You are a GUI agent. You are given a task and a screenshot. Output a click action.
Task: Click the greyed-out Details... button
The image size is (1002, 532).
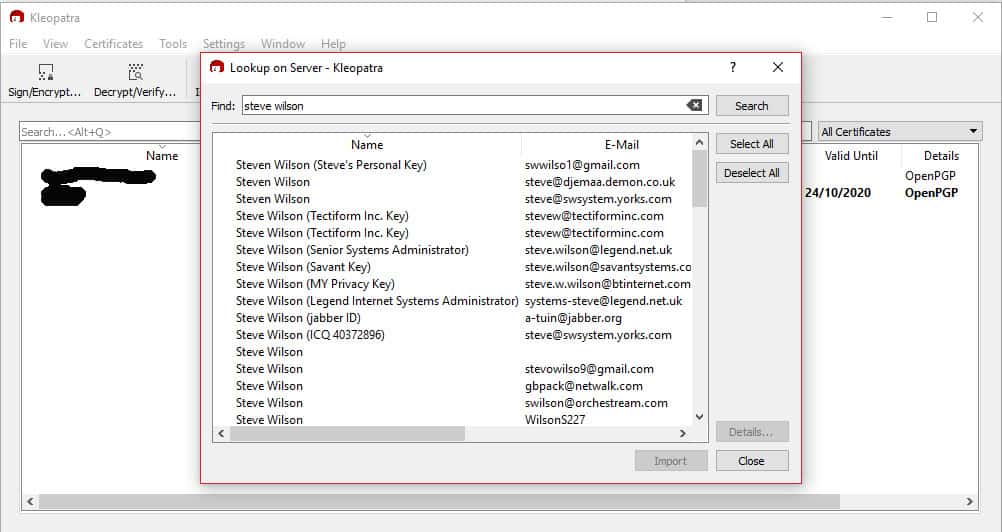[x=752, y=432]
